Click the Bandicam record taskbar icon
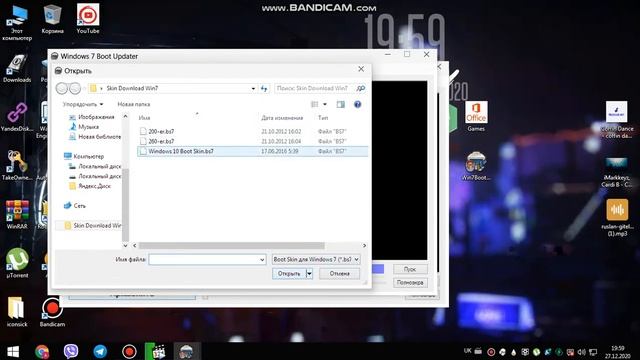The width and height of the screenshot is (640, 360). 129,351
